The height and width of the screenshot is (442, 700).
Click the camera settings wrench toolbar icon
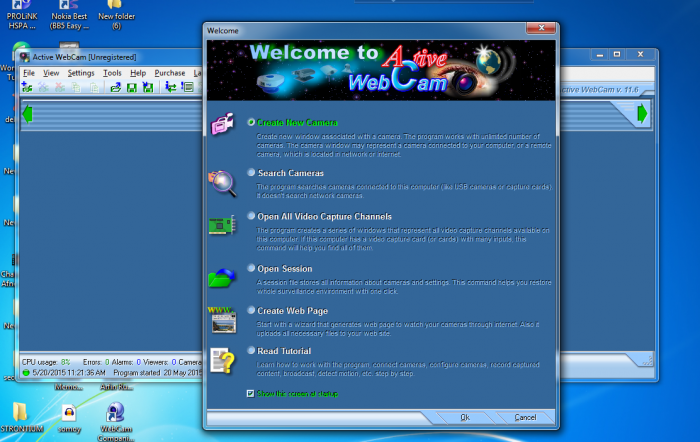tap(43, 88)
